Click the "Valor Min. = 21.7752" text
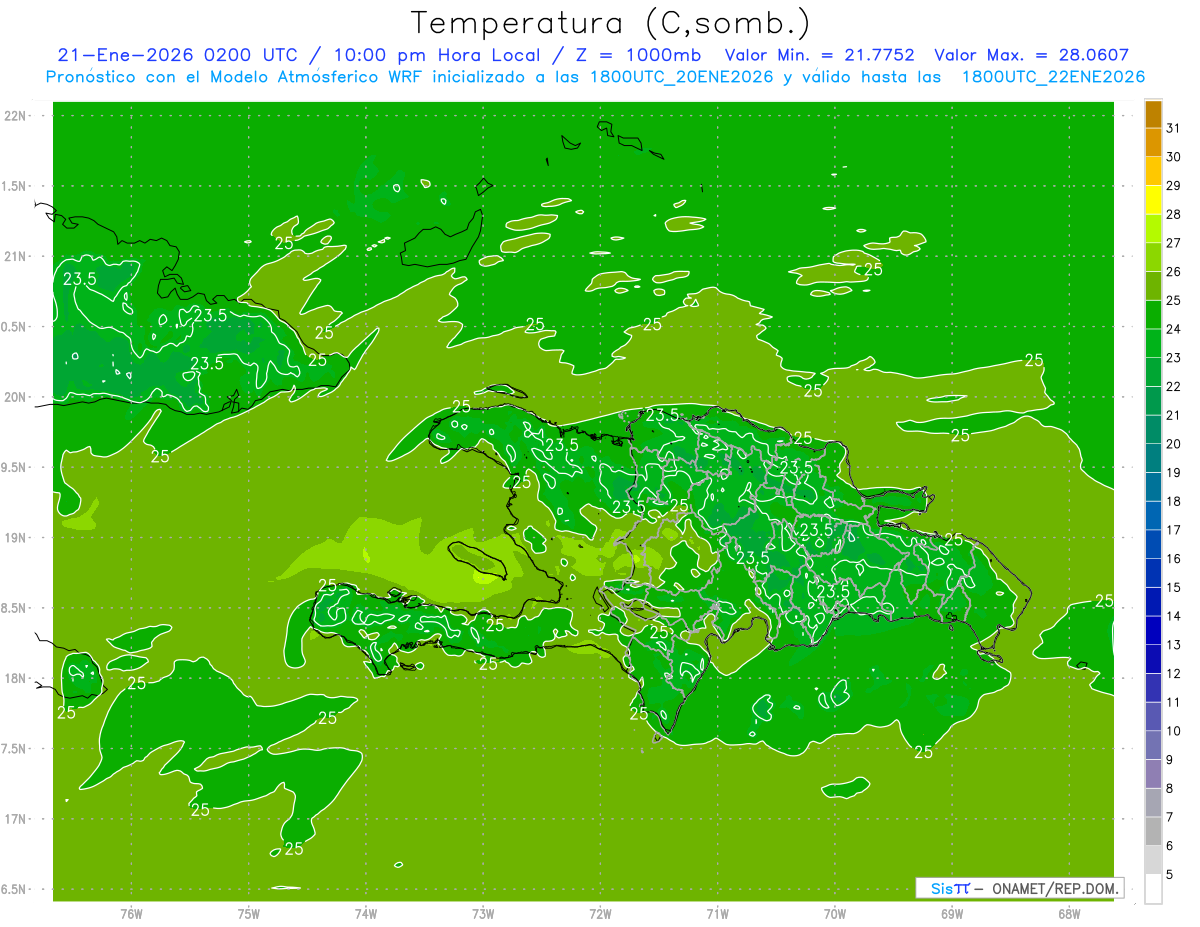Image resolution: width=1200 pixels, height=927 pixels. pos(822,55)
